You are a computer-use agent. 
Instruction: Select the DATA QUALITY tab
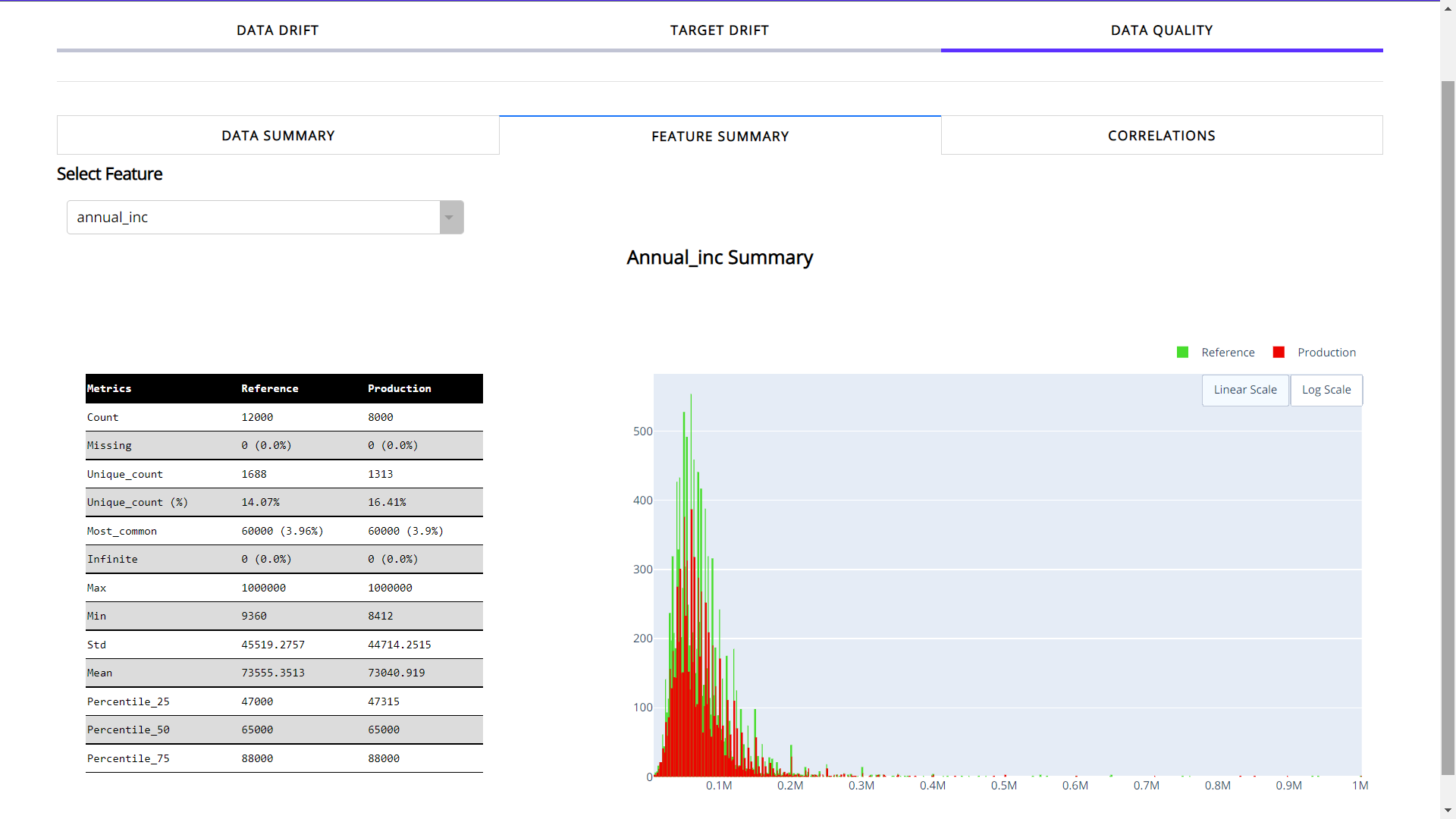click(1162, 30)
